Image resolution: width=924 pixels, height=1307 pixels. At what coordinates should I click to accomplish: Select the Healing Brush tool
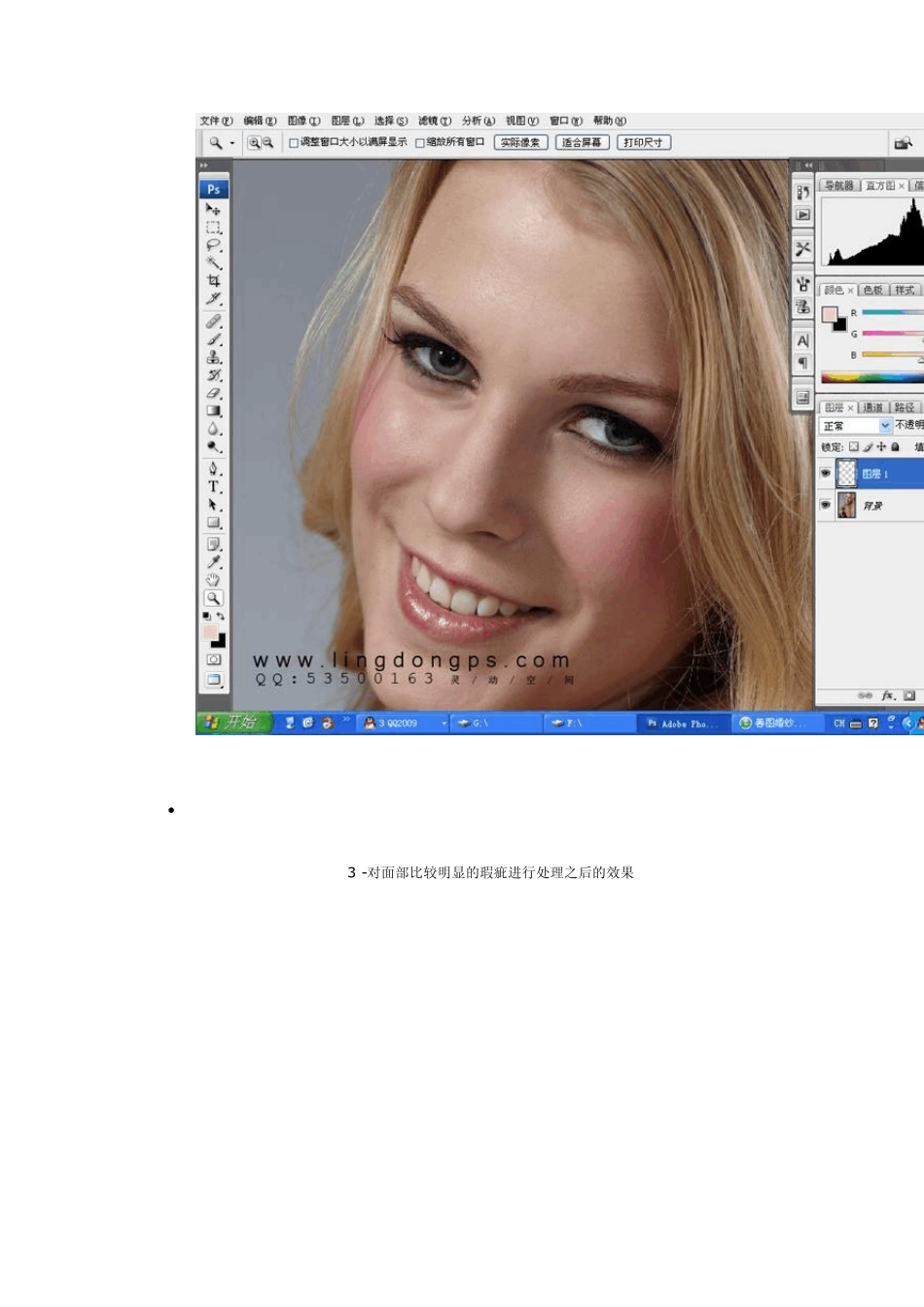pyautogui.click(x=213, y=321)
